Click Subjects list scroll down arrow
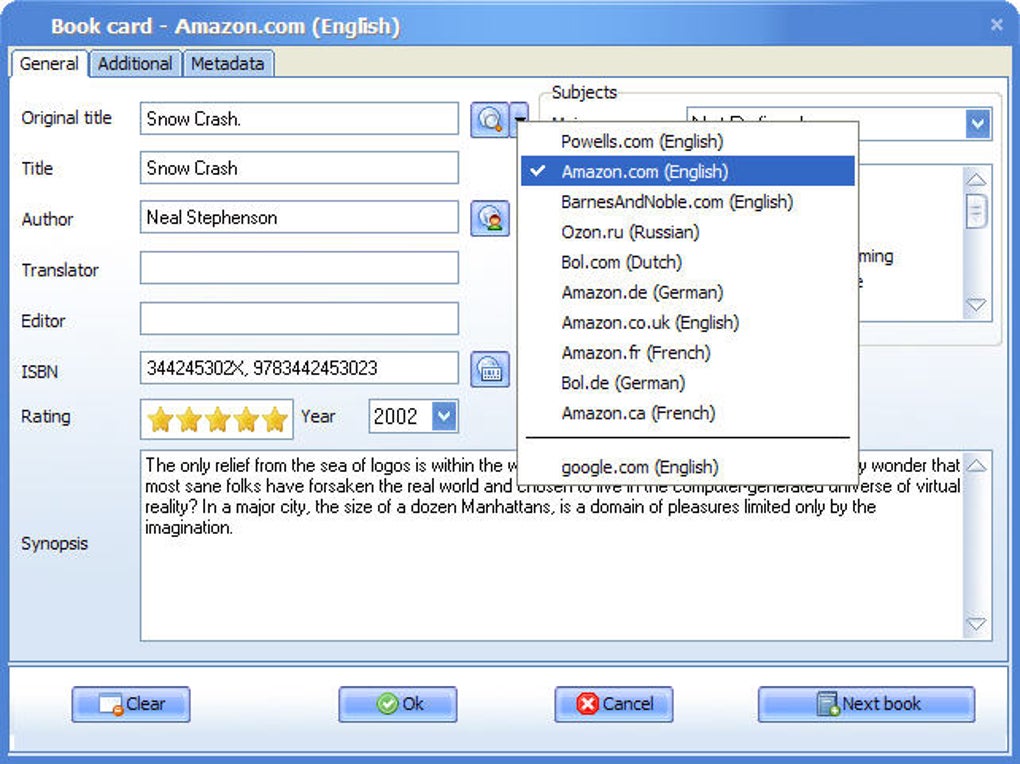This screenshot has width=1020, height=764. tap(976, 304)
